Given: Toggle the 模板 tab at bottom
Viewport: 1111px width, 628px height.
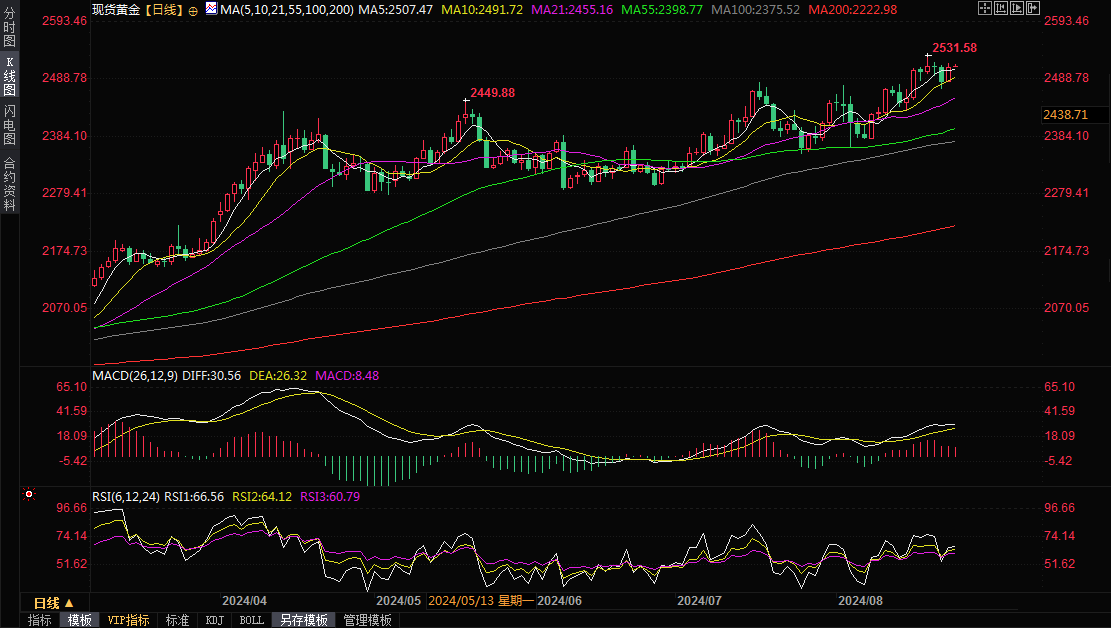Looking at the screenshot, I should [x=80, y=620].
